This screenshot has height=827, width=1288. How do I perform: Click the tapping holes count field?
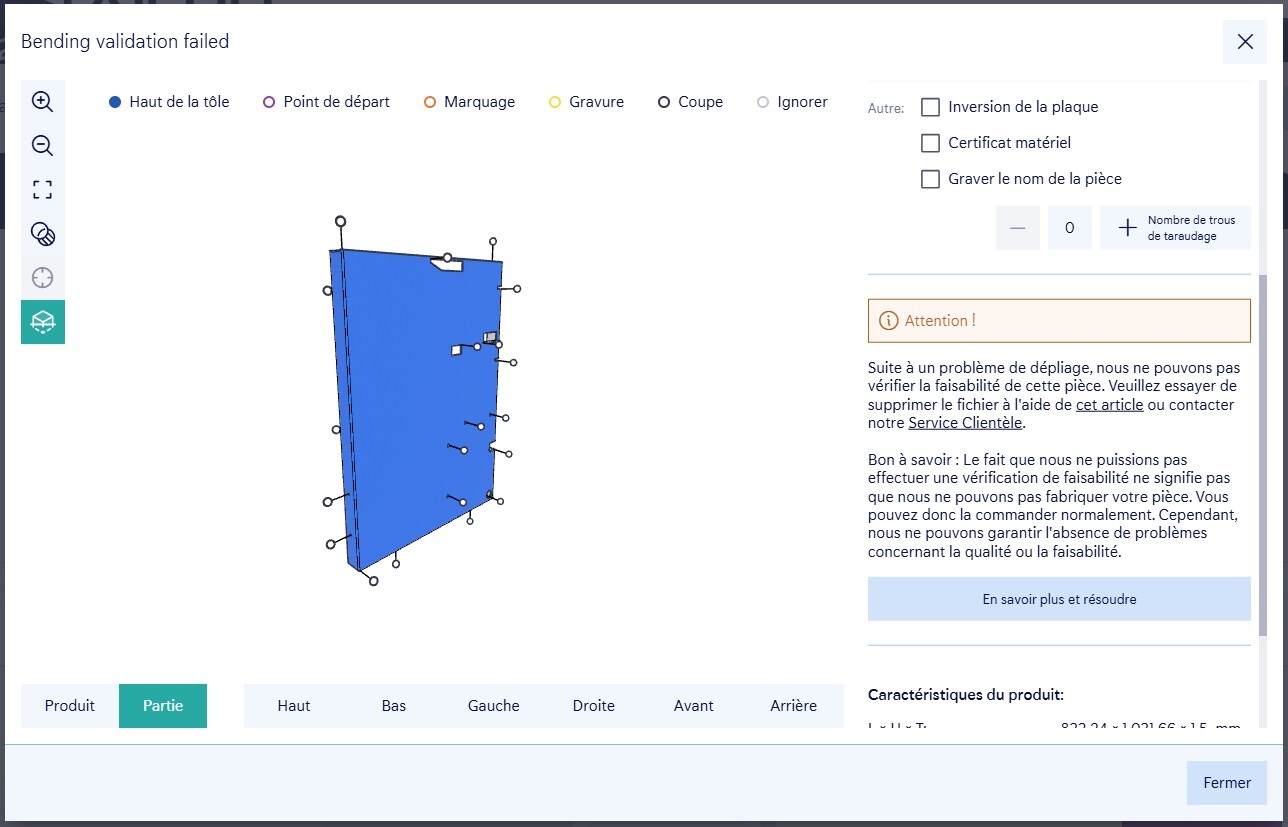pos(1070,228)
